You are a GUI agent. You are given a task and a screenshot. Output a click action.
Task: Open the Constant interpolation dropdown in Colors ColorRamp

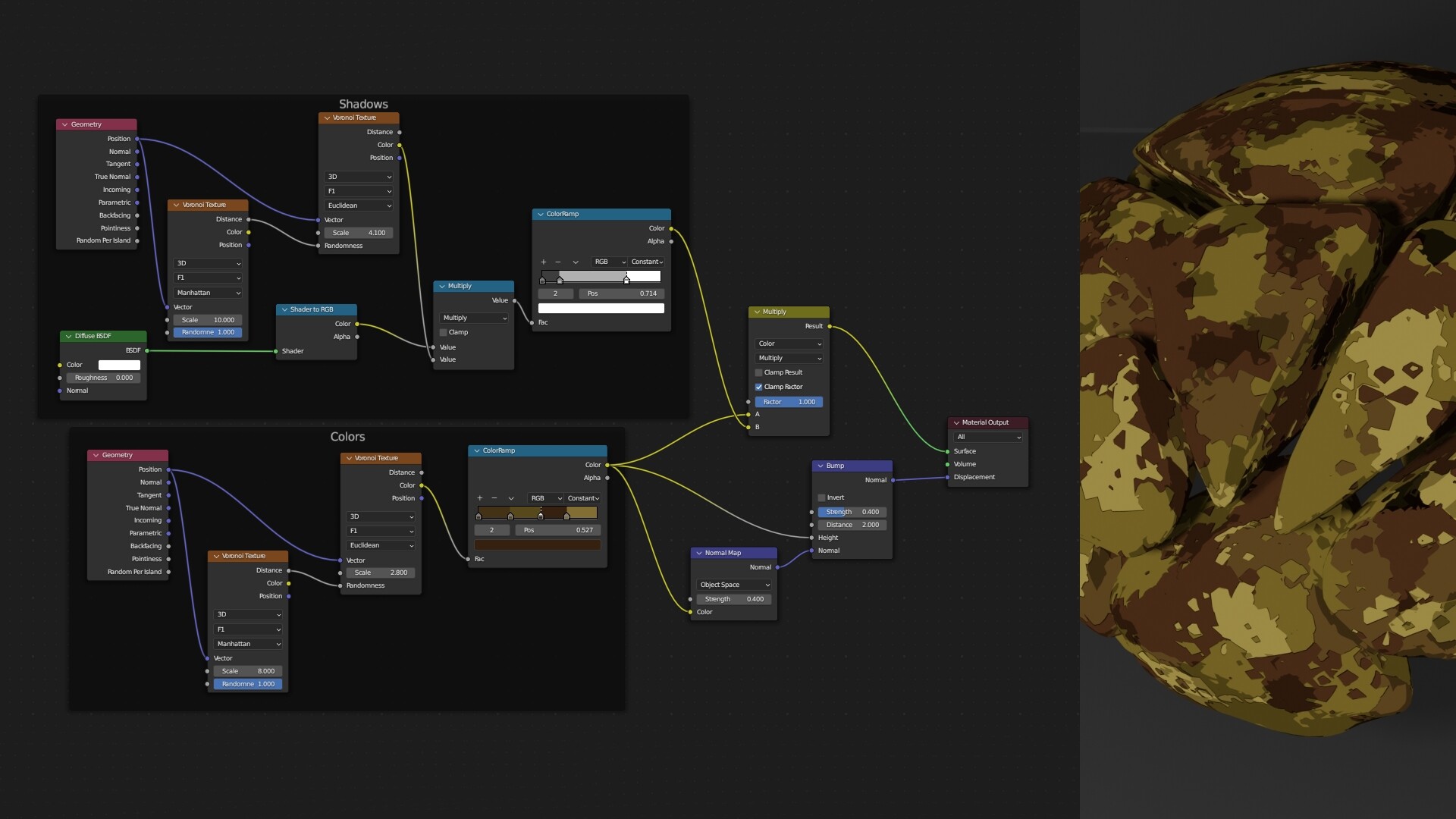[583, 499]
